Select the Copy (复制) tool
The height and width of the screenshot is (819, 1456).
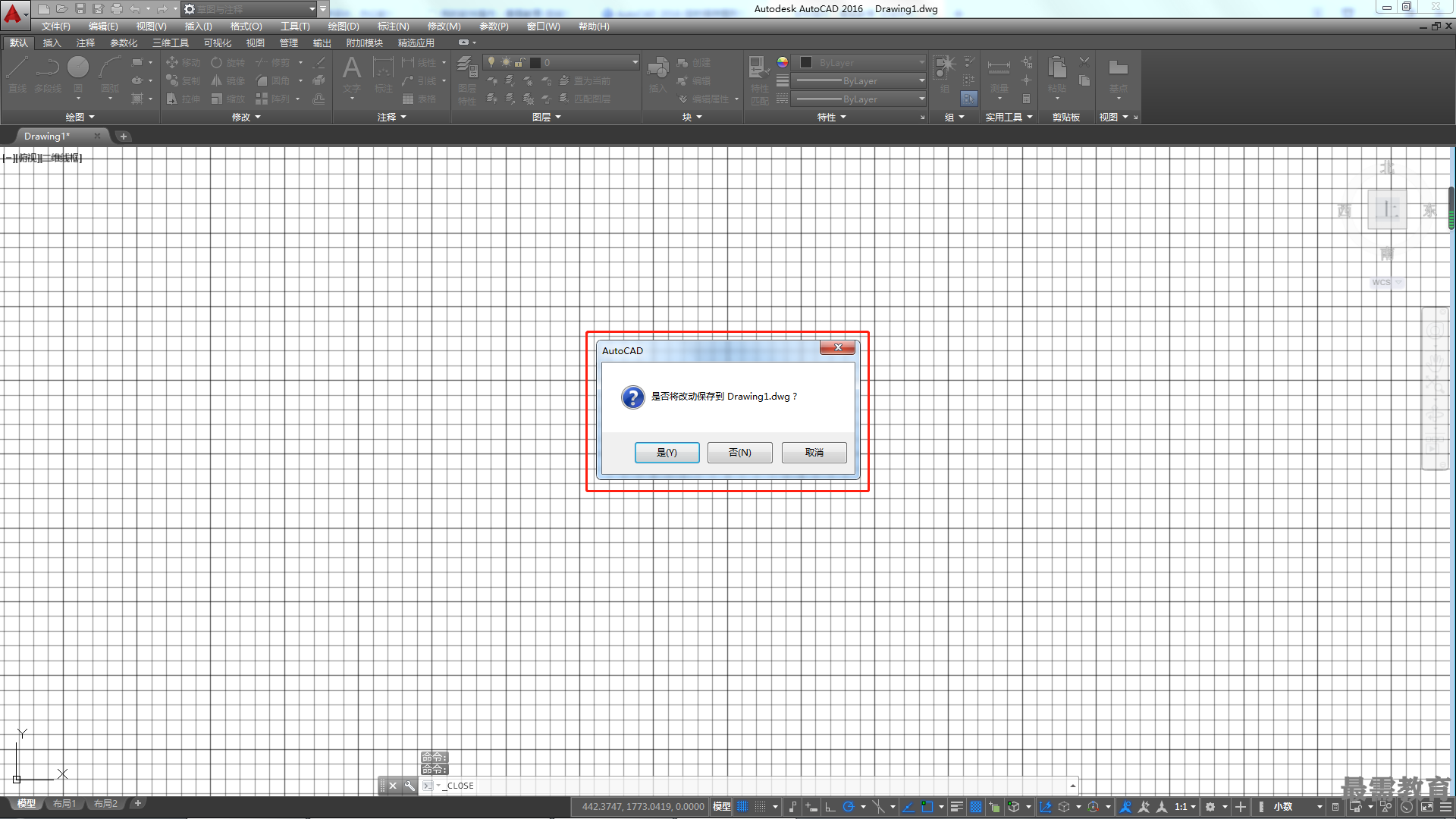[183, 80]
